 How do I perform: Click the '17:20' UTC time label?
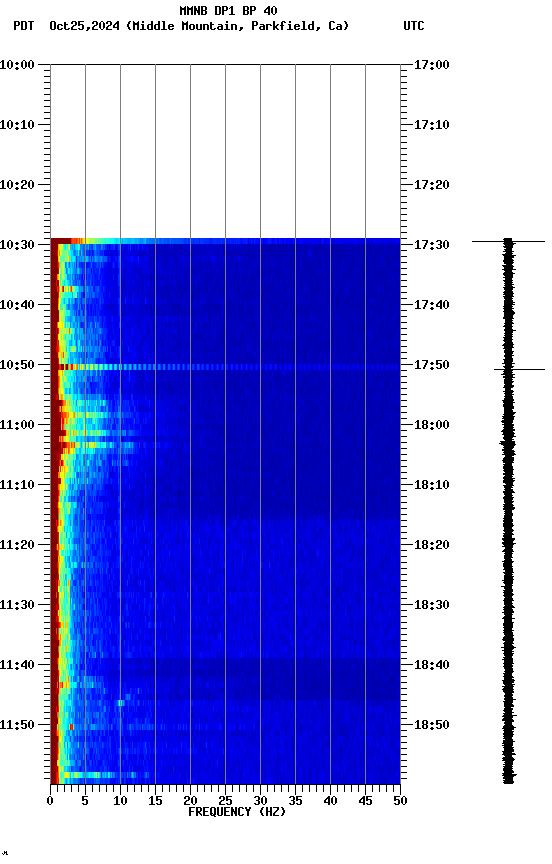click(x=432, y=185)
